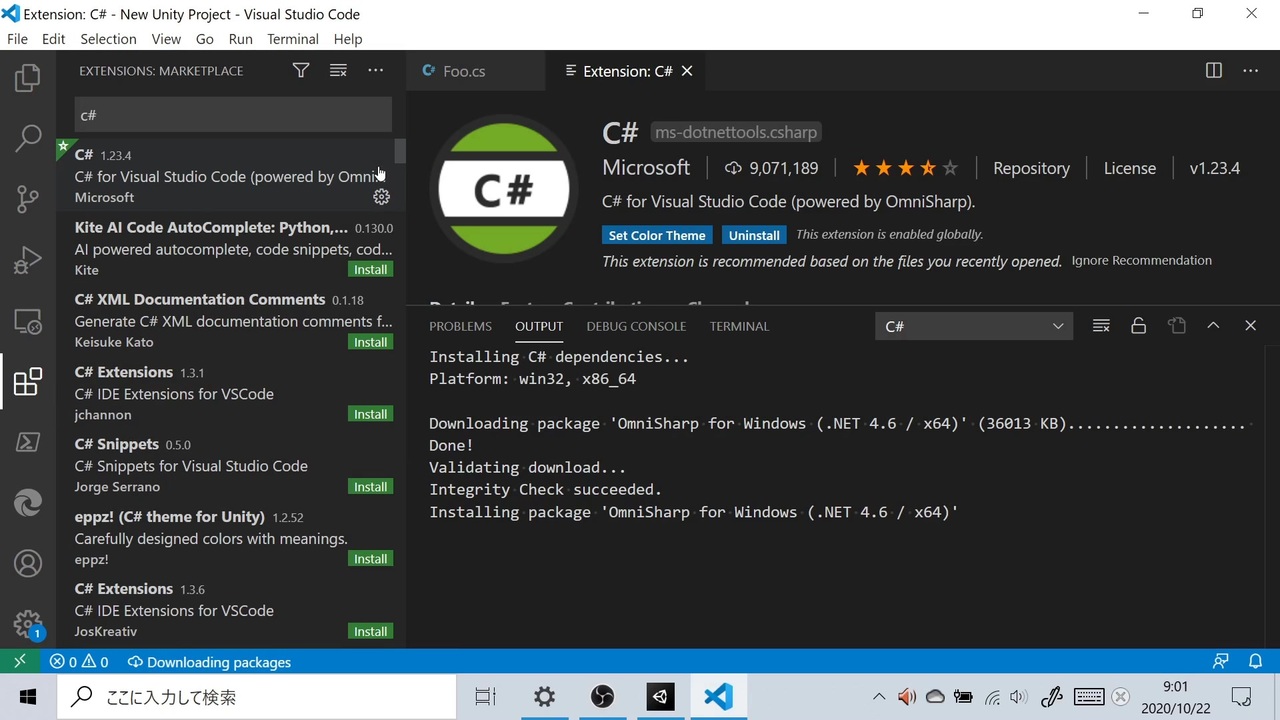This screenshot has width=1280, height=720.
Task: Open the Windows Start menu
Action: (28, 697)
